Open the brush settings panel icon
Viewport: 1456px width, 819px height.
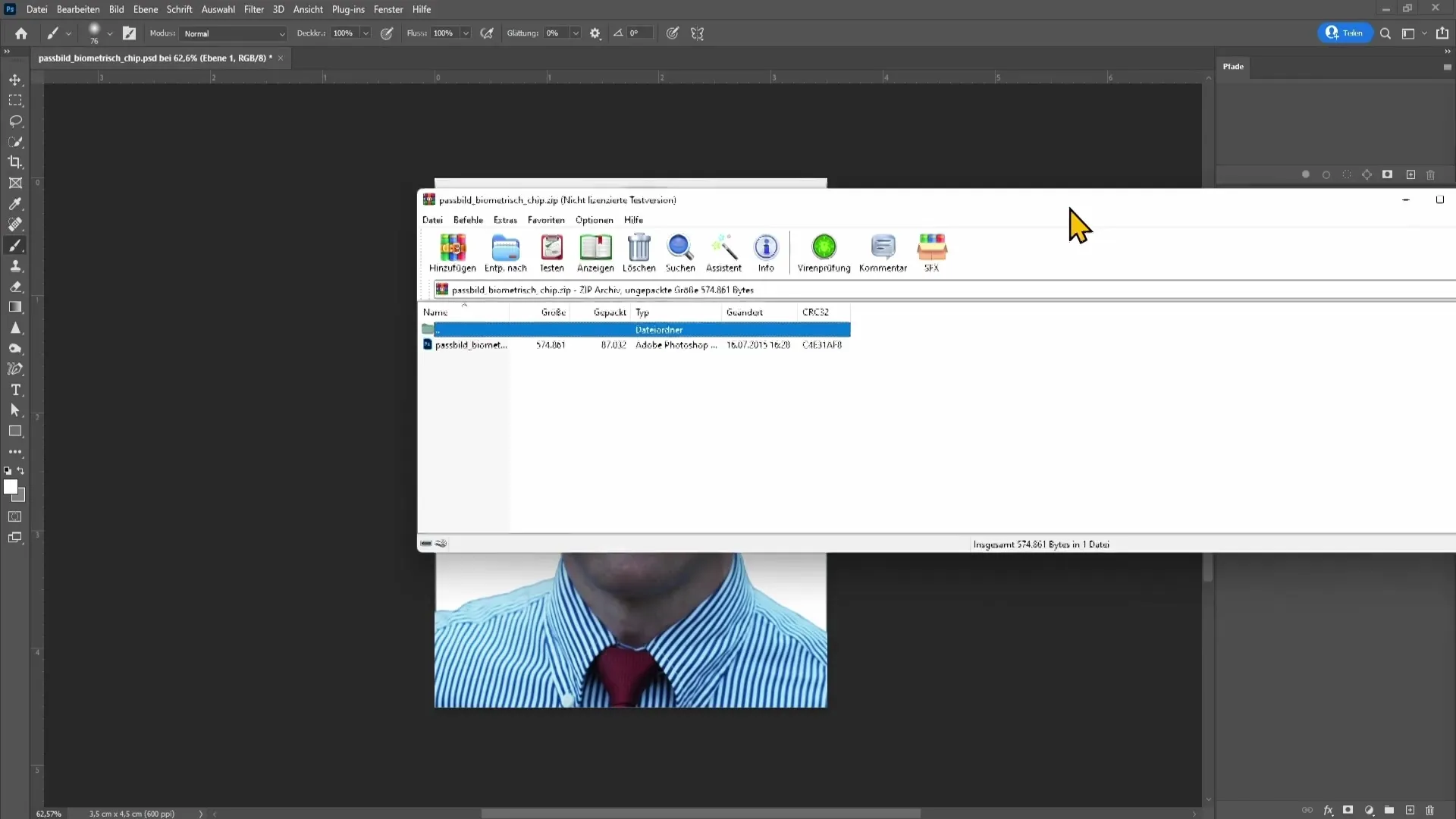point(130,33)
